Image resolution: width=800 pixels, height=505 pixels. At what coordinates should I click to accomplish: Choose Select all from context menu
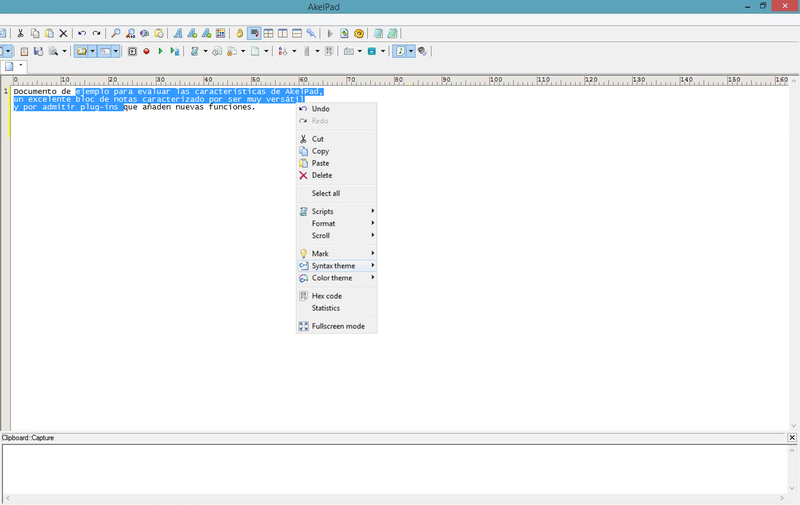[337, 193]
